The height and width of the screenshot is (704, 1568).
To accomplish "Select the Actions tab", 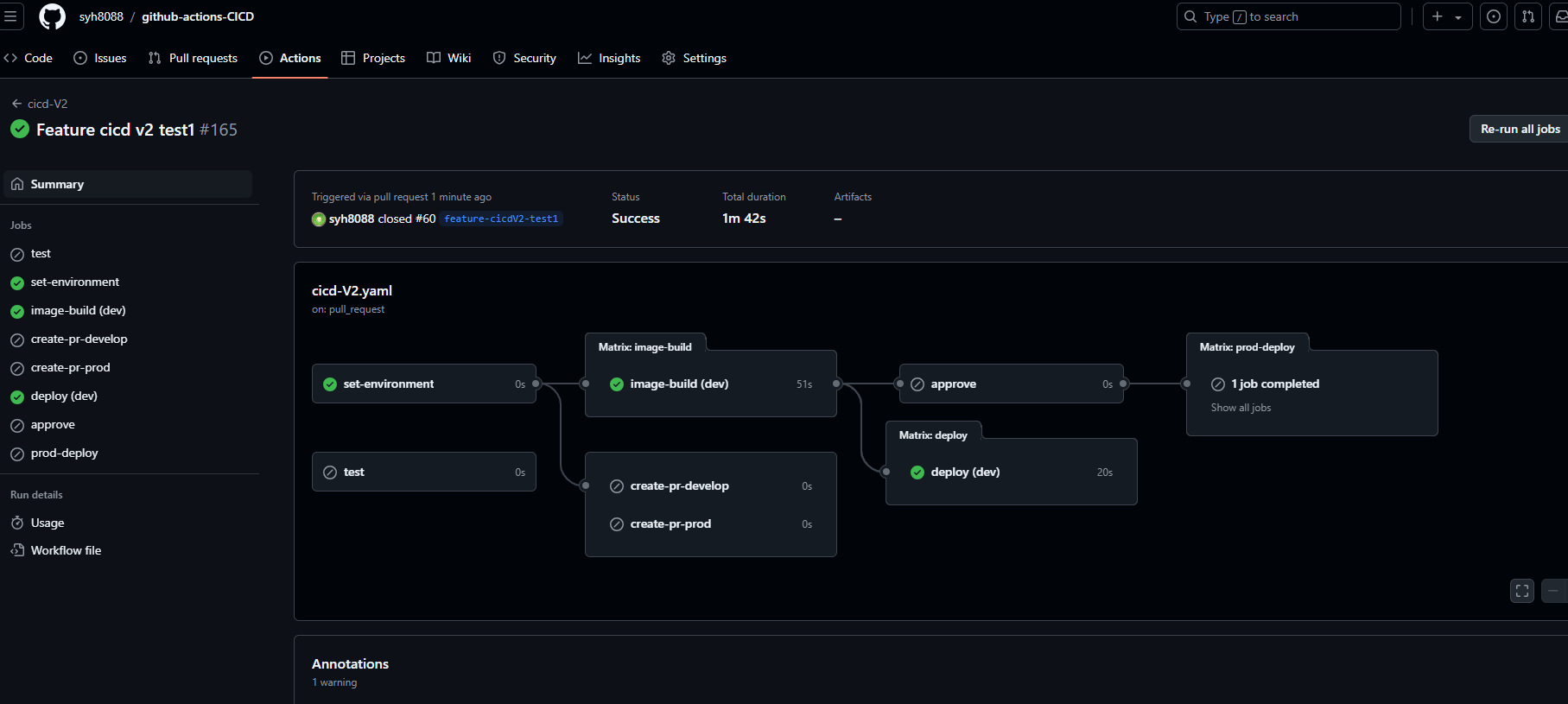I will tap(290, 58).
